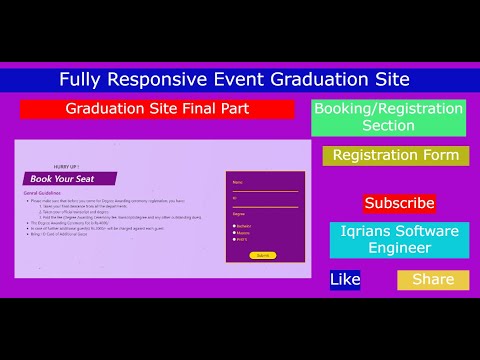Image resolution: width=480 pixels, height=360 pixels.
Task: Click the HURRY UP text
Action: 66,167
